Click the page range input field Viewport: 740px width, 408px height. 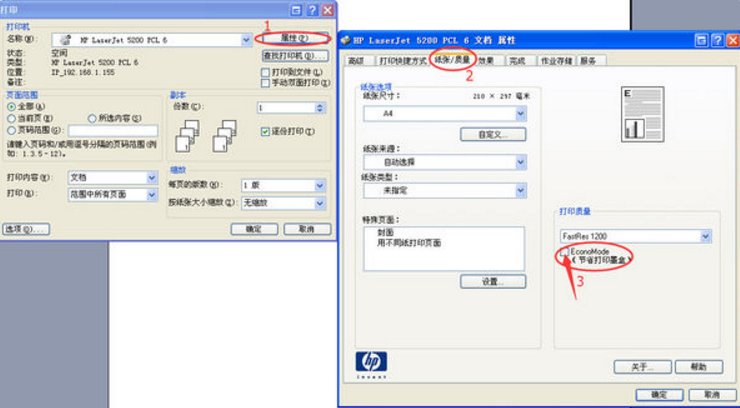tap(113, 131)
